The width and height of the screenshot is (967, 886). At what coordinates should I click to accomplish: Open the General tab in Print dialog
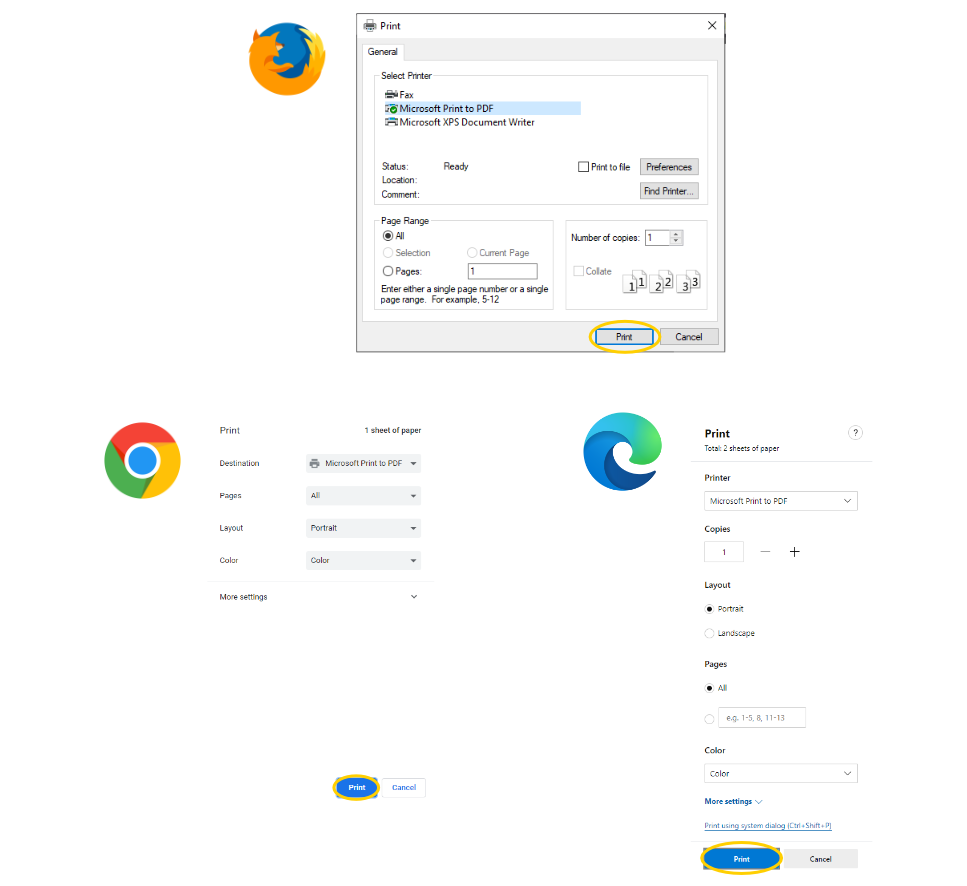coord(382,52)
